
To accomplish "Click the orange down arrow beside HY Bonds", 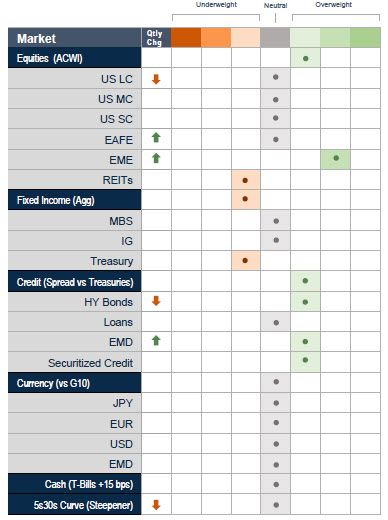I will pos(156,301).
